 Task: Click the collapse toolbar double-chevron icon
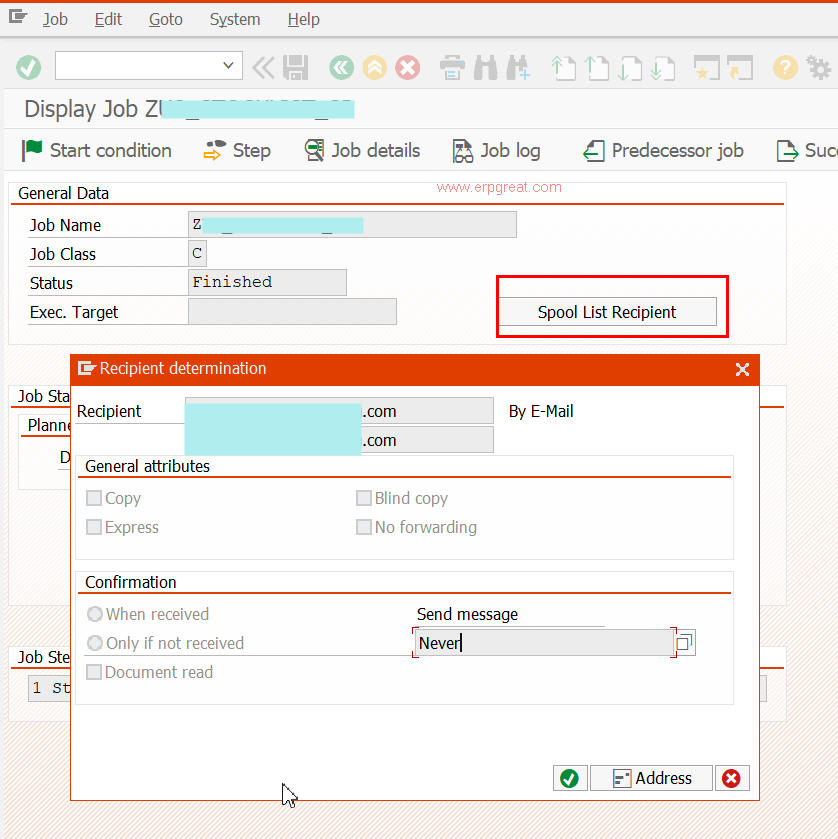[x=263, y=68]
